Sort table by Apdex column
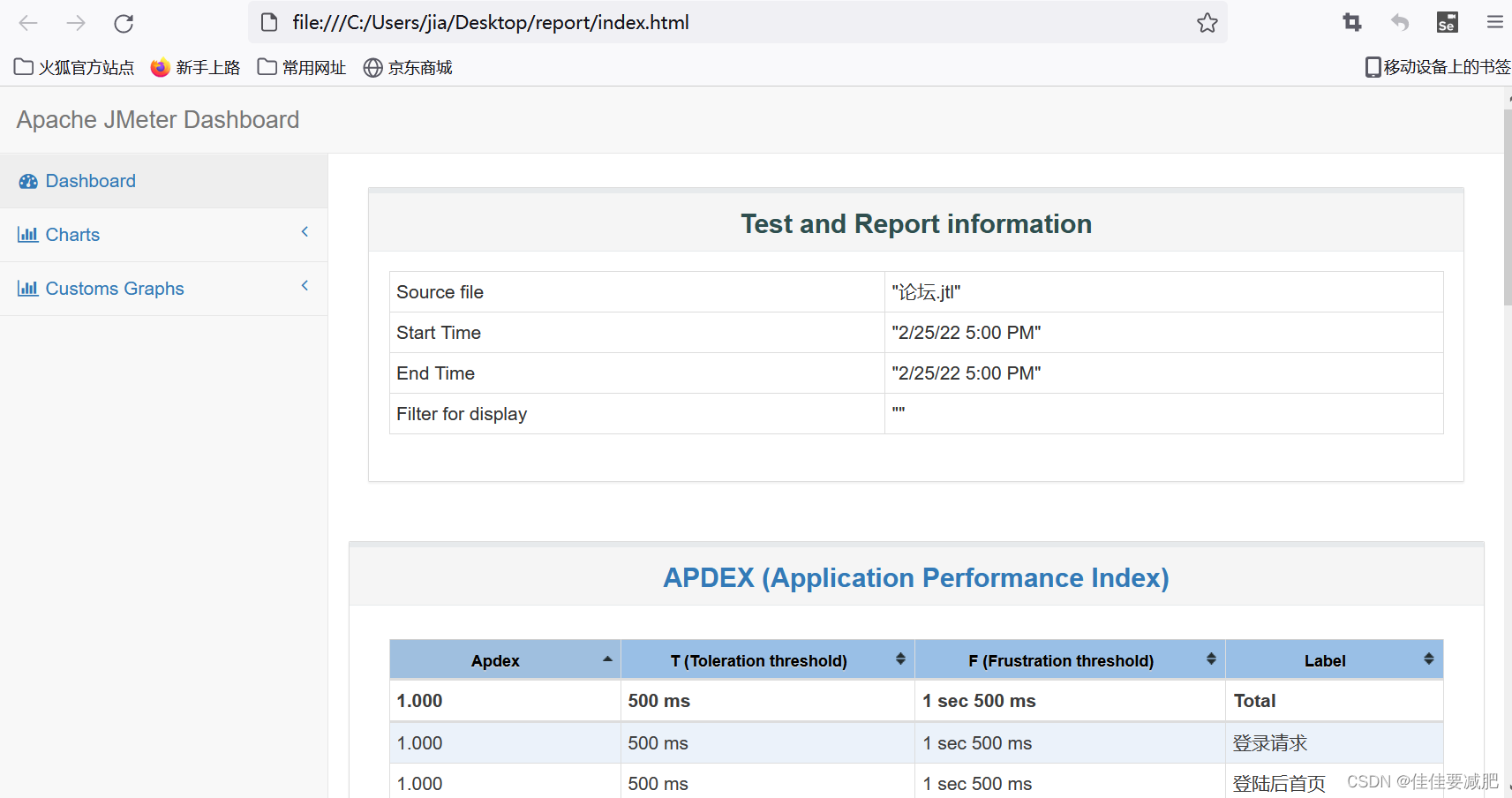 coord(505,659)
